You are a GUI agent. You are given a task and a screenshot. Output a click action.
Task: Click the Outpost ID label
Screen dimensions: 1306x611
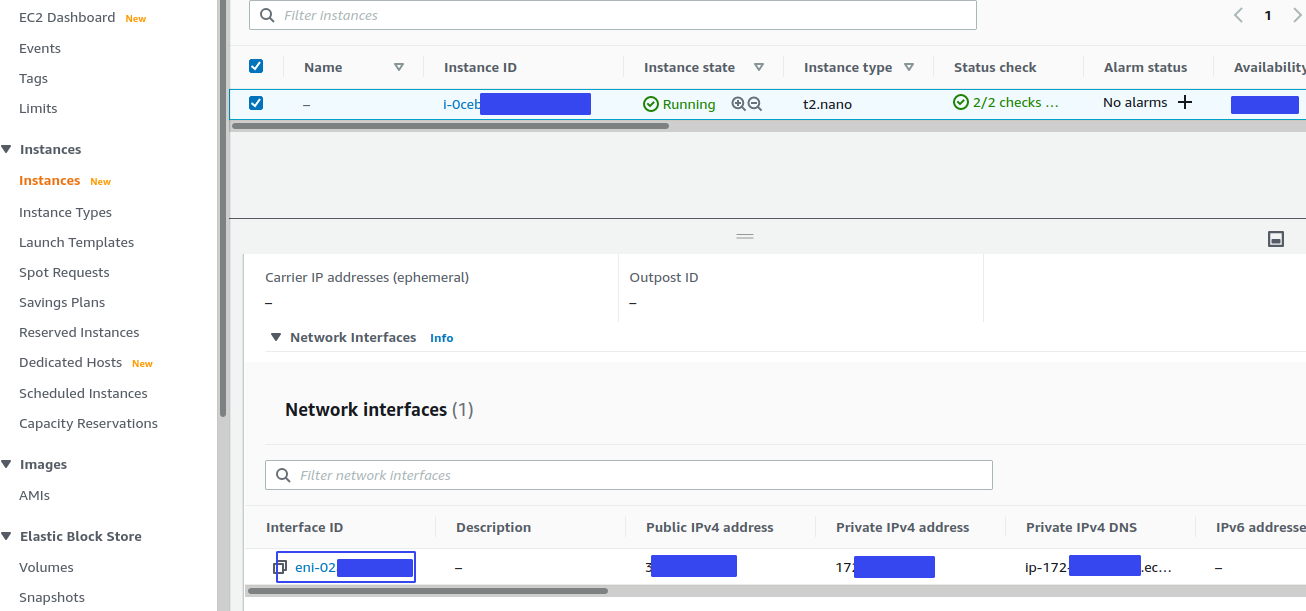point(664,277)
